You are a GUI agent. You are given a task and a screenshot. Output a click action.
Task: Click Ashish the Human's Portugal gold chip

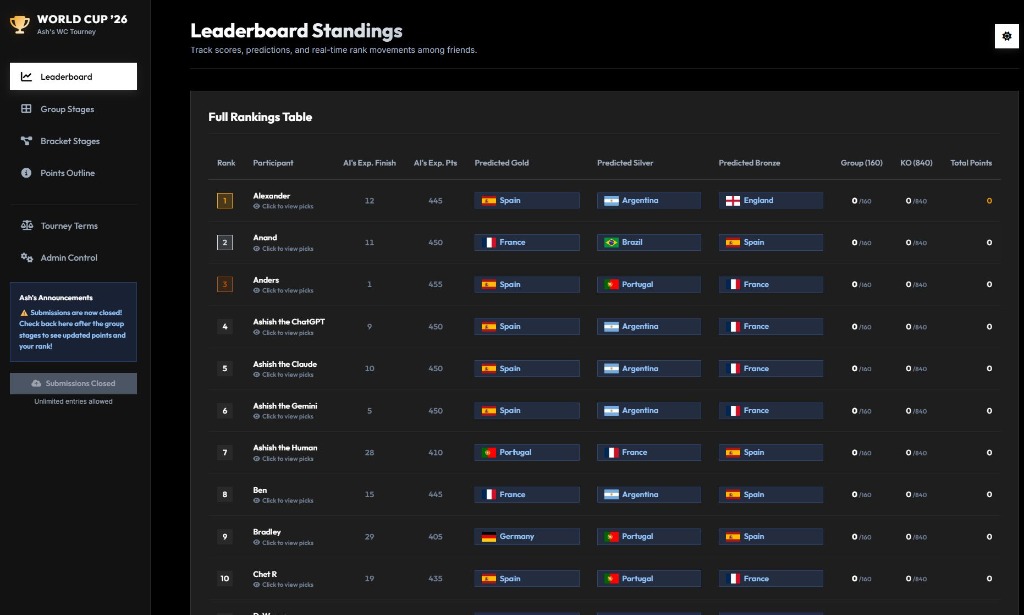527,452
